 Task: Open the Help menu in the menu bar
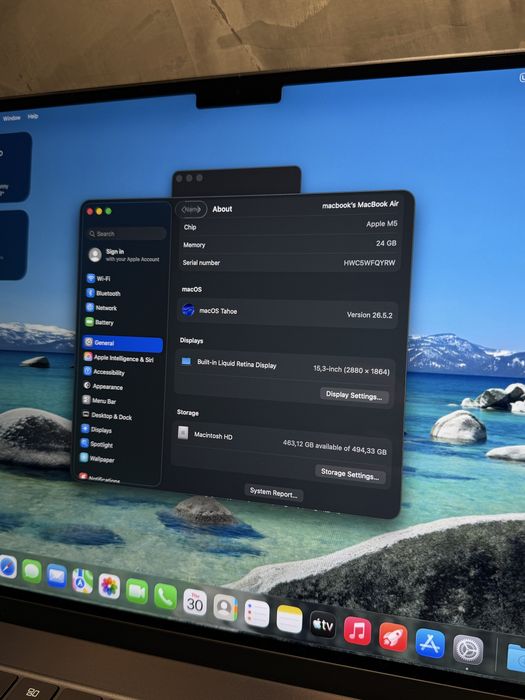pos(33,117)
